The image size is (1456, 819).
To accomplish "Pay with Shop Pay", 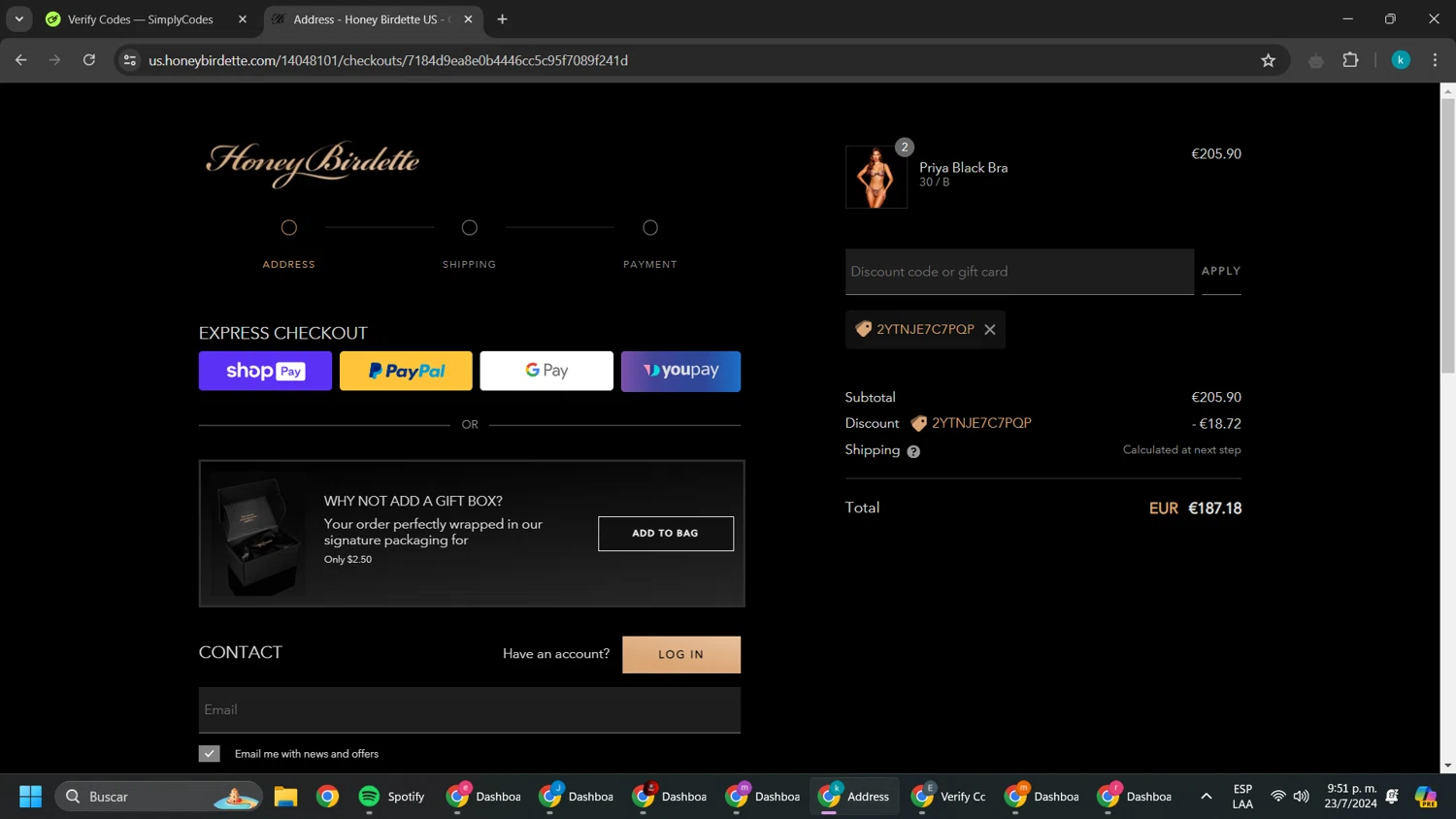I will (265, 371).
